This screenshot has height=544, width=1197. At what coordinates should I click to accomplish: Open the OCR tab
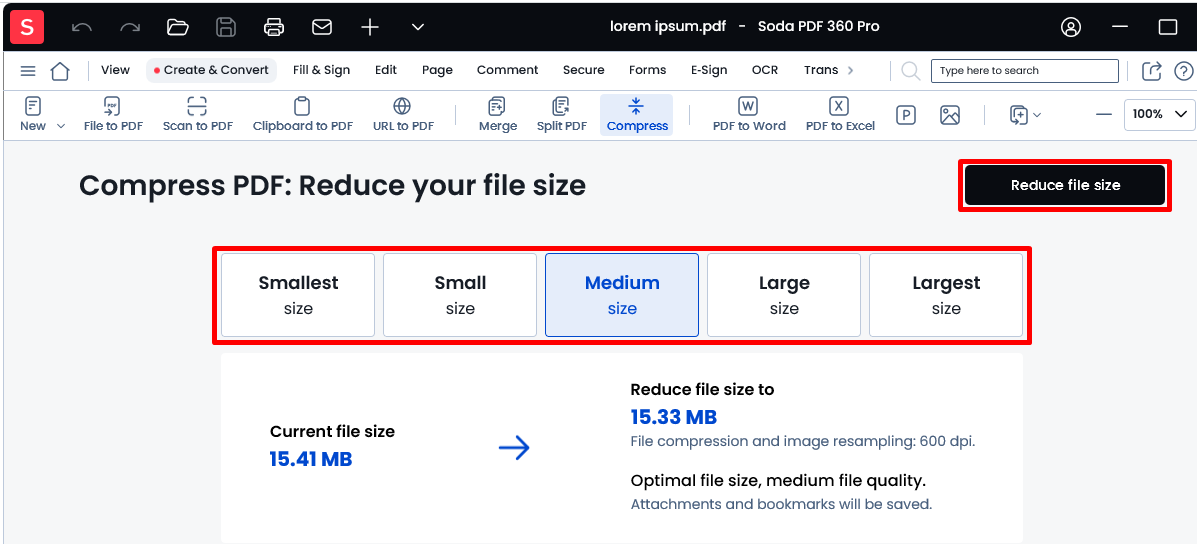[765, 70]
